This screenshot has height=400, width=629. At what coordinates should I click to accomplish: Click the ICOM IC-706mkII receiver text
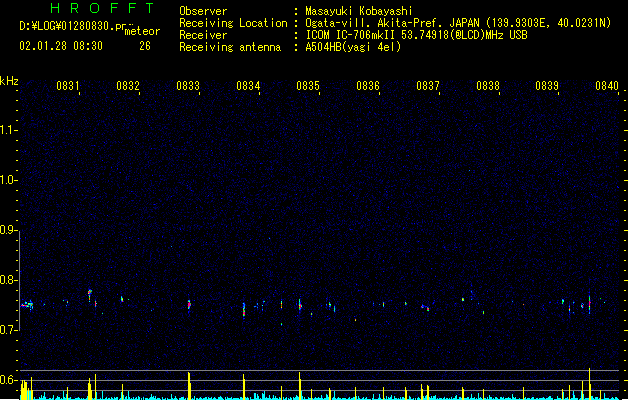(x=416, y=35)
